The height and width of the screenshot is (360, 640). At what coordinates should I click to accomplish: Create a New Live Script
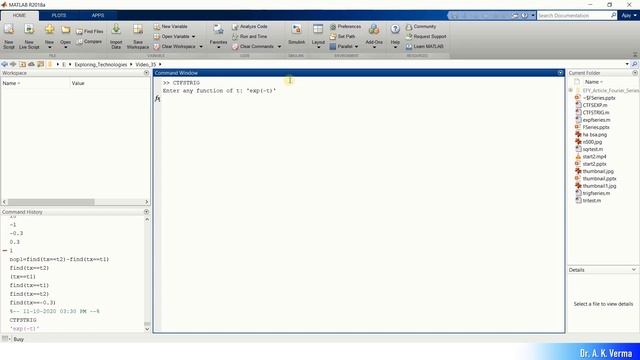pyautogui.click(x=29, y=36)
